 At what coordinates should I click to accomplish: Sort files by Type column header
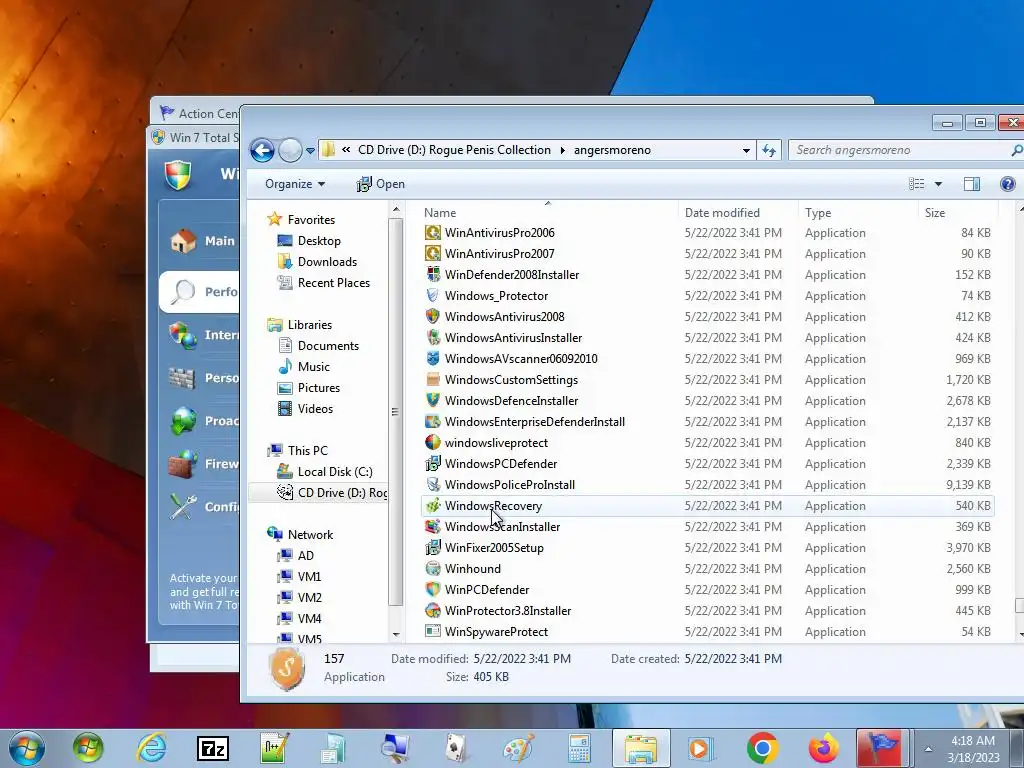tap(818, 213)
